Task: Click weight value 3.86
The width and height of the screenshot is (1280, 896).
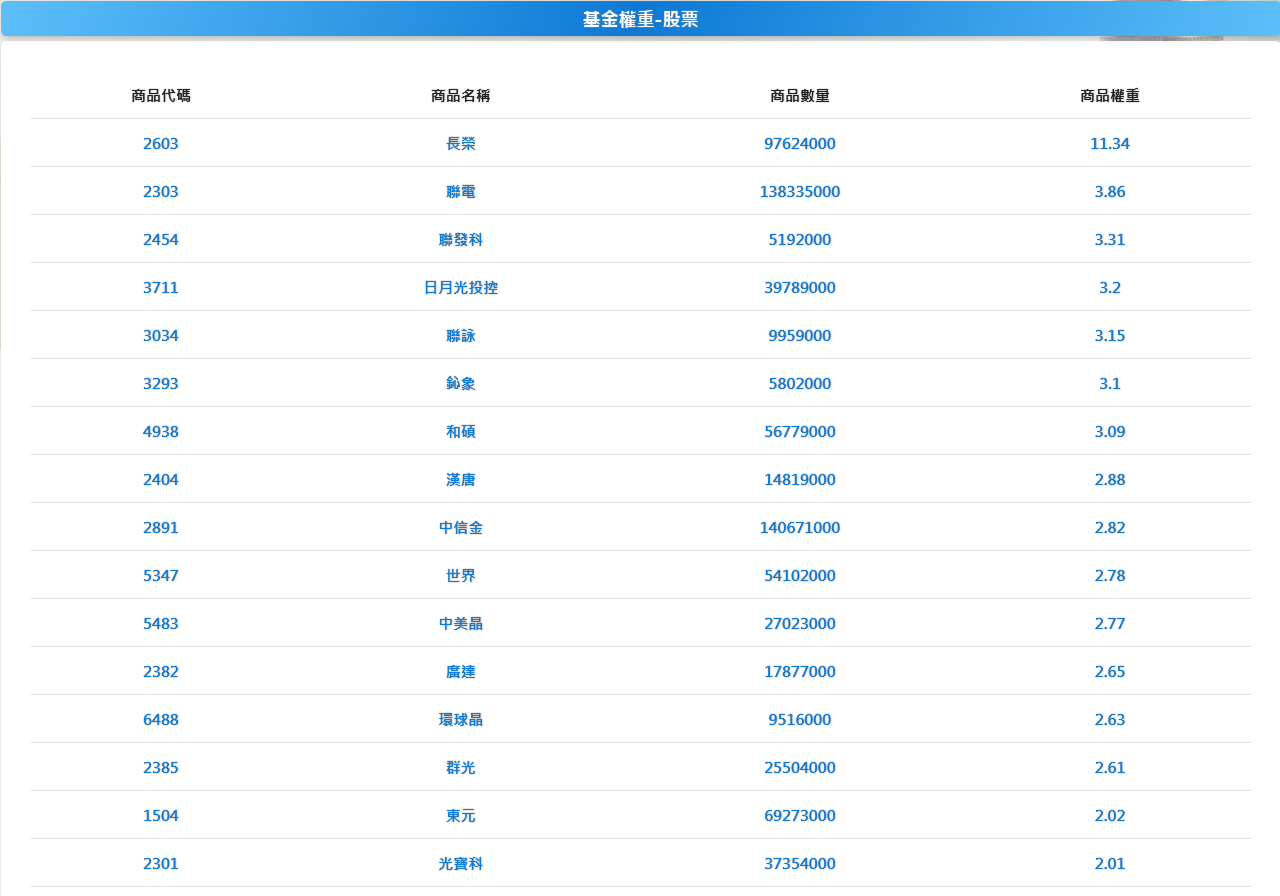Action: coord(1110,192)
